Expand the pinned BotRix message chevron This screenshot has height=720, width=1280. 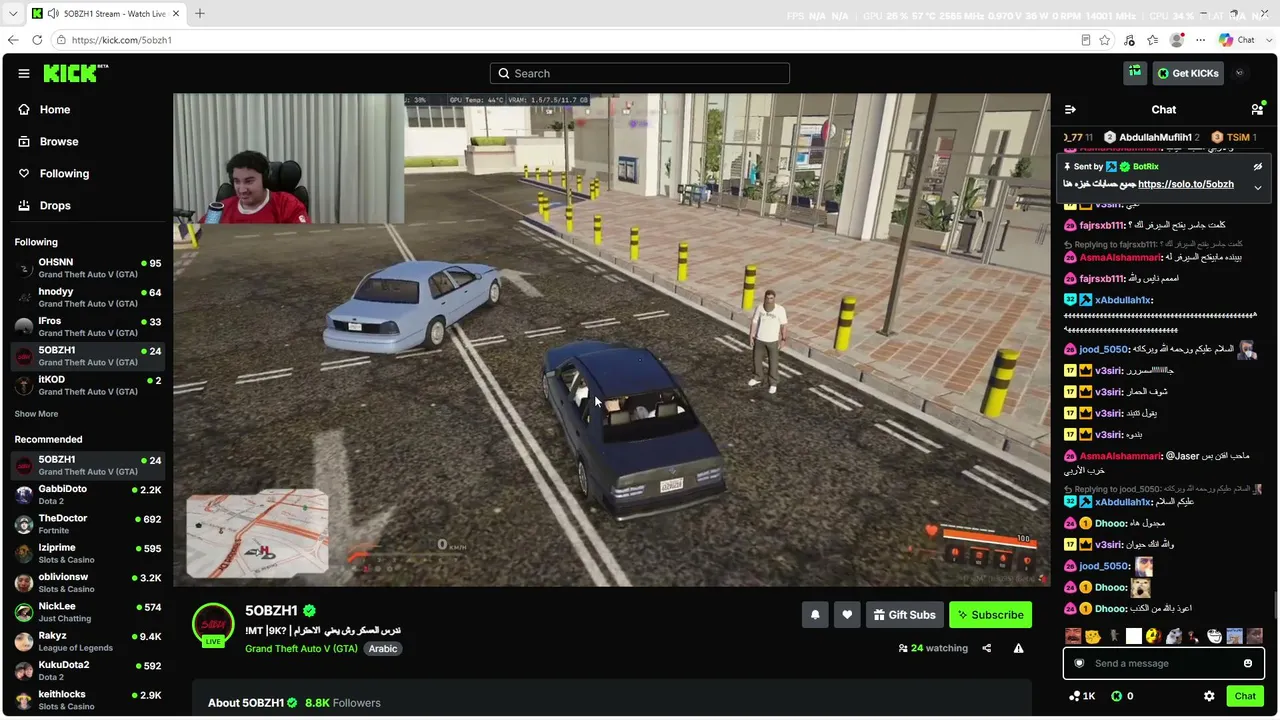(x=1258, y=187)
